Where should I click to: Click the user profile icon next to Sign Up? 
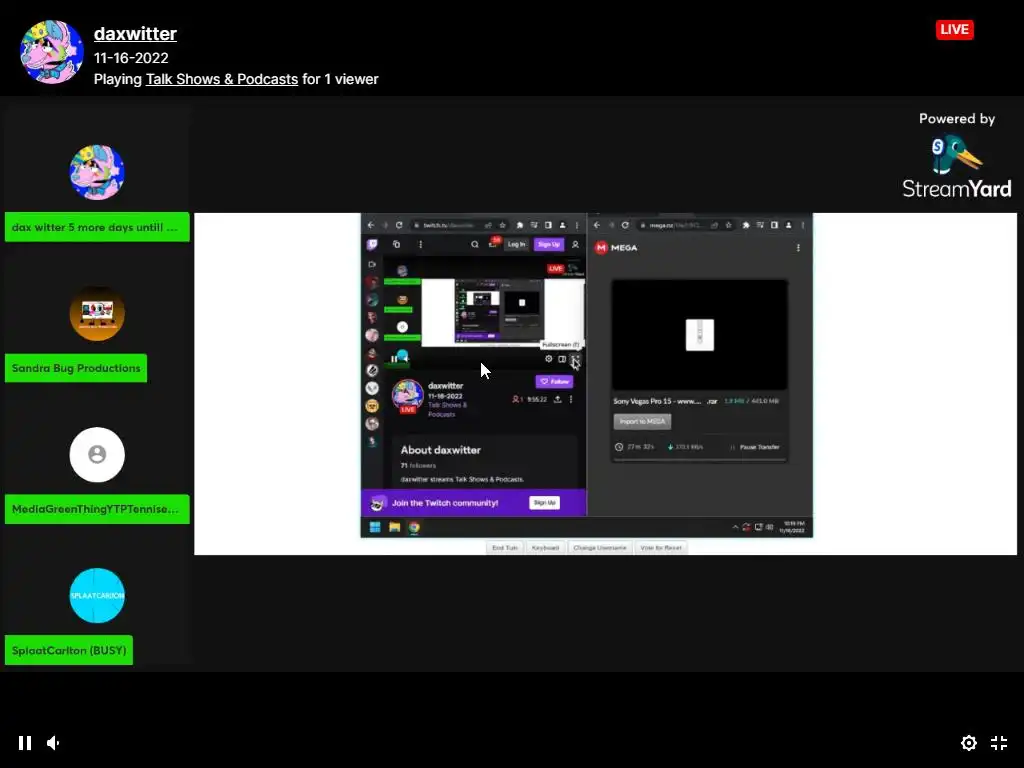[575, 244]
